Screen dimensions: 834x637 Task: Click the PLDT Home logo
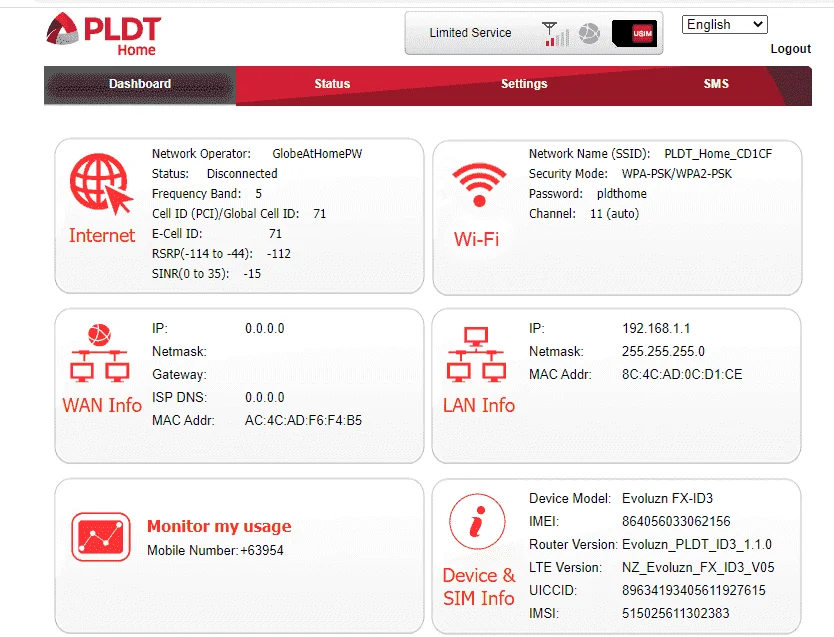tap(104, 34)
